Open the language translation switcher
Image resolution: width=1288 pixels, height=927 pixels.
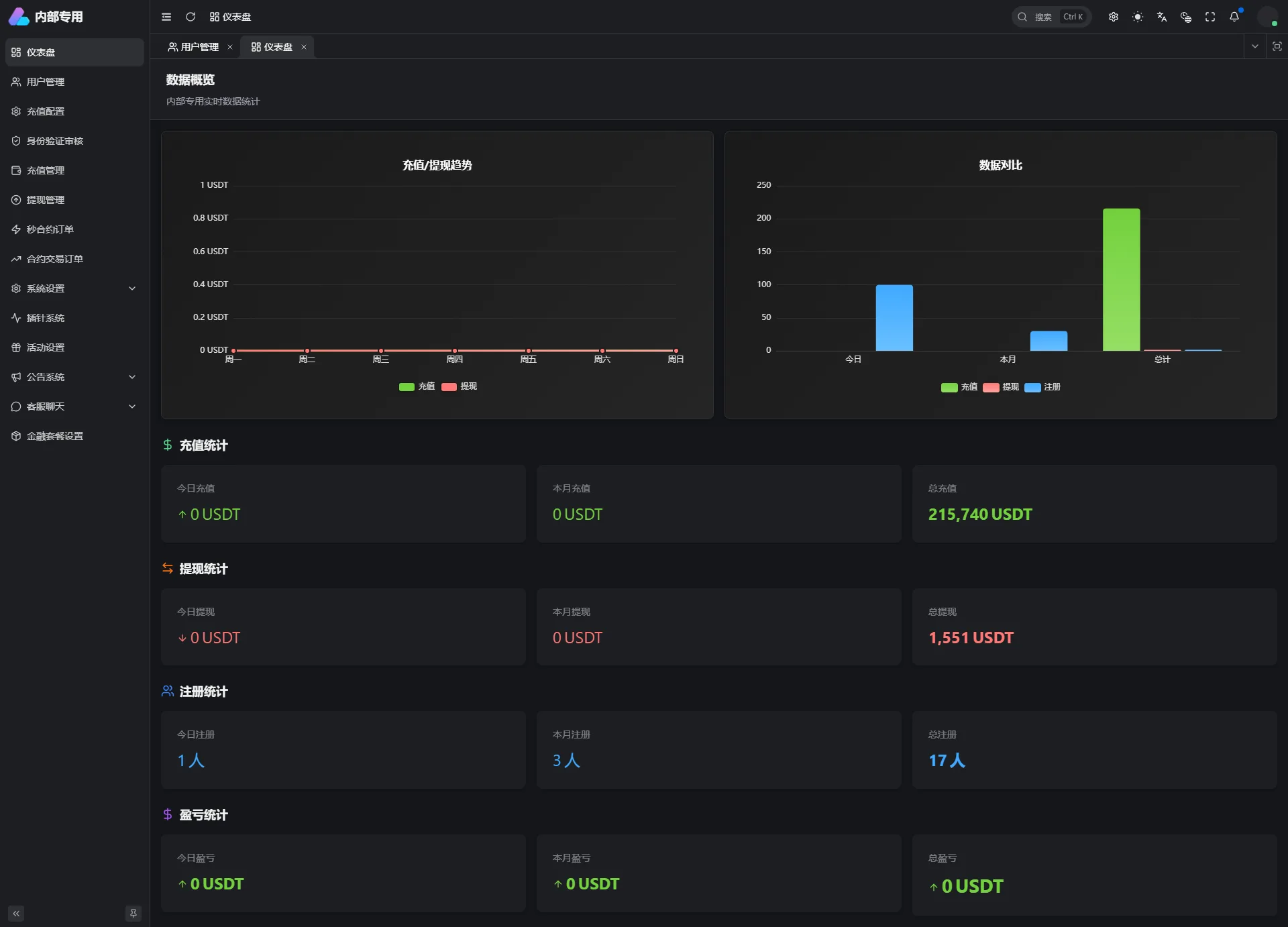pos(1161,17)
